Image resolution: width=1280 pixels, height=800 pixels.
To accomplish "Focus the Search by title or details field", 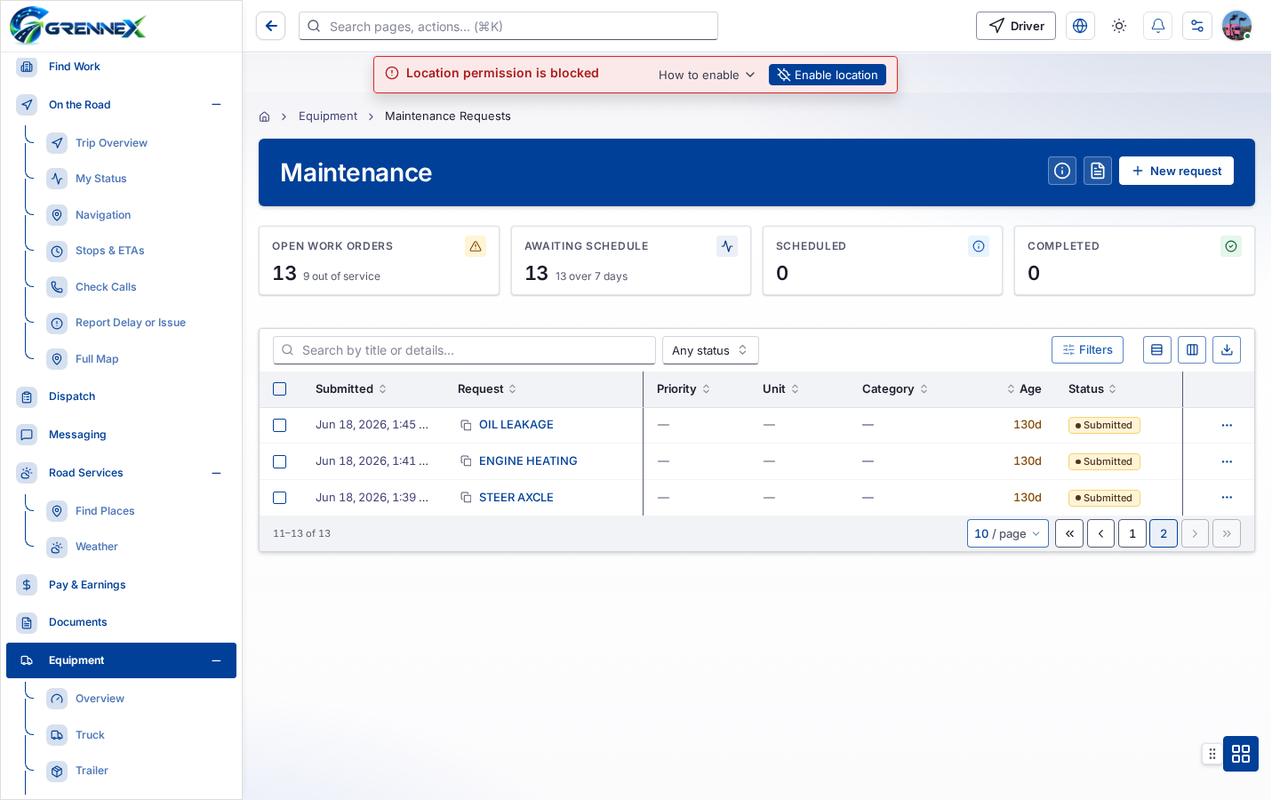I will click(x=464, y=350).
